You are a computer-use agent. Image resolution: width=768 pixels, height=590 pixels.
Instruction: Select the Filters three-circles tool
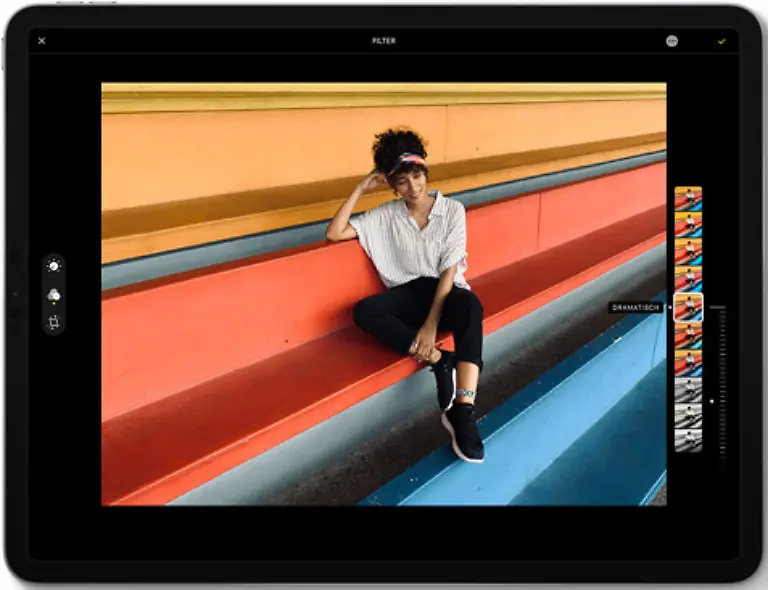pyautogui.click(x=54, y=294)
